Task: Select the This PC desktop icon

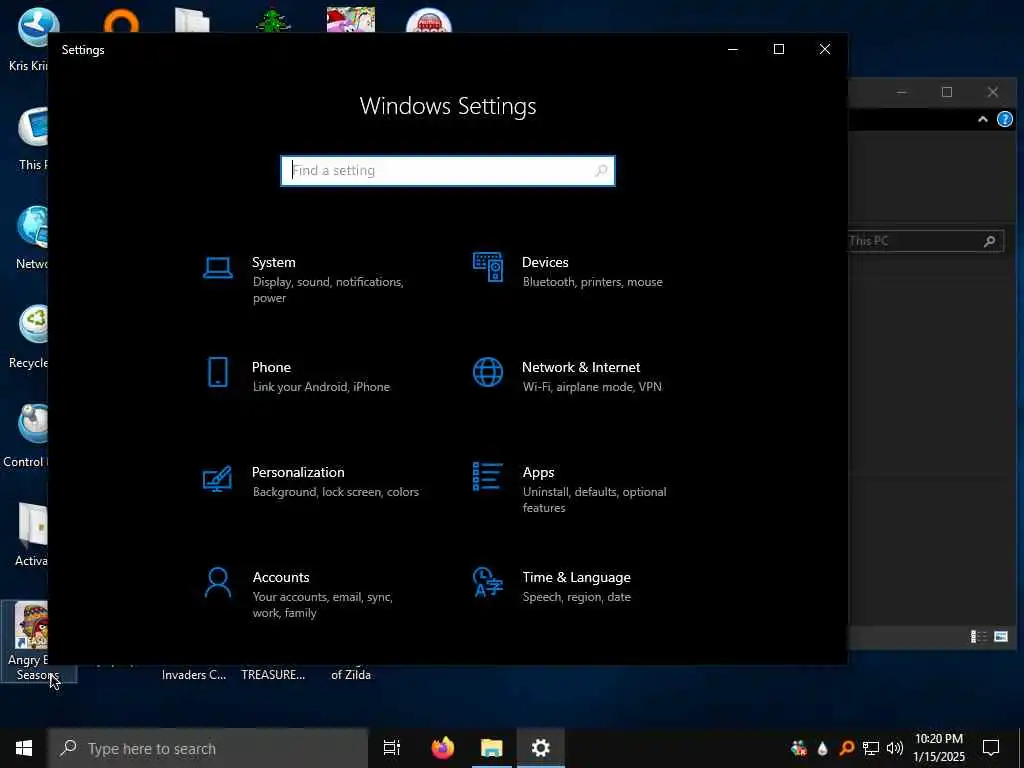Action: click(x=31, y=139)
